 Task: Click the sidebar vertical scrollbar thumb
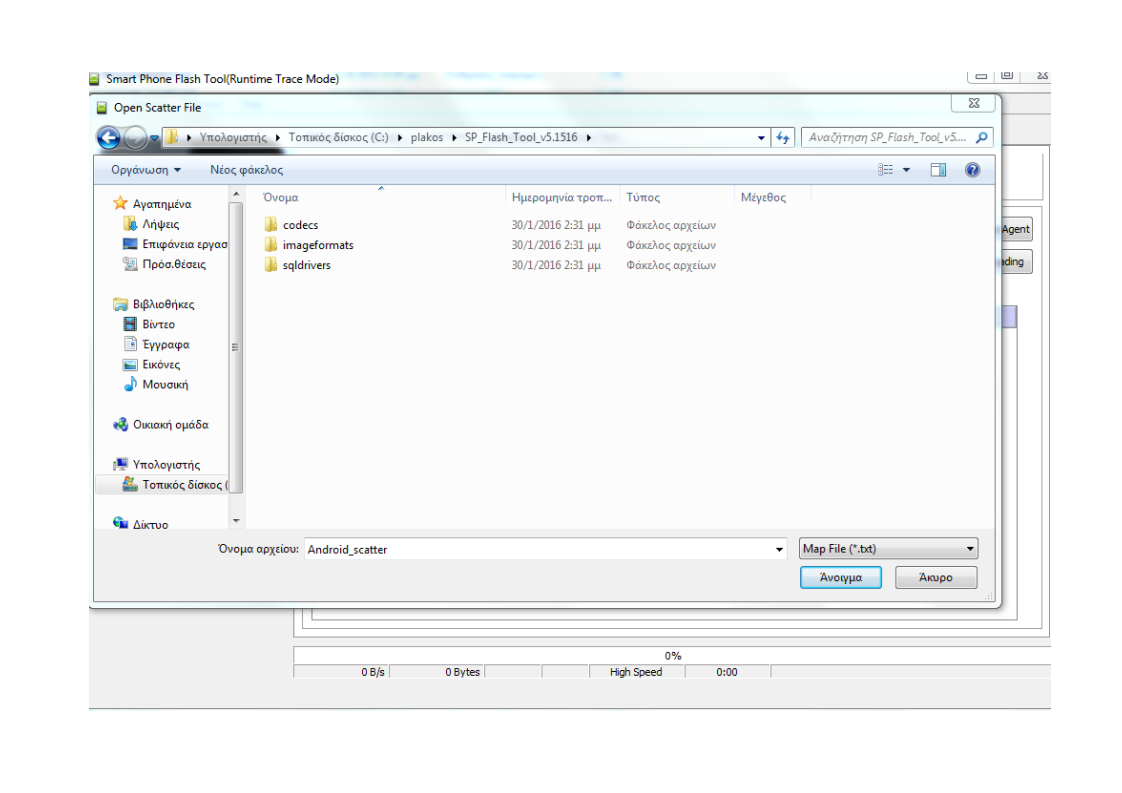[x=236, y=347]
